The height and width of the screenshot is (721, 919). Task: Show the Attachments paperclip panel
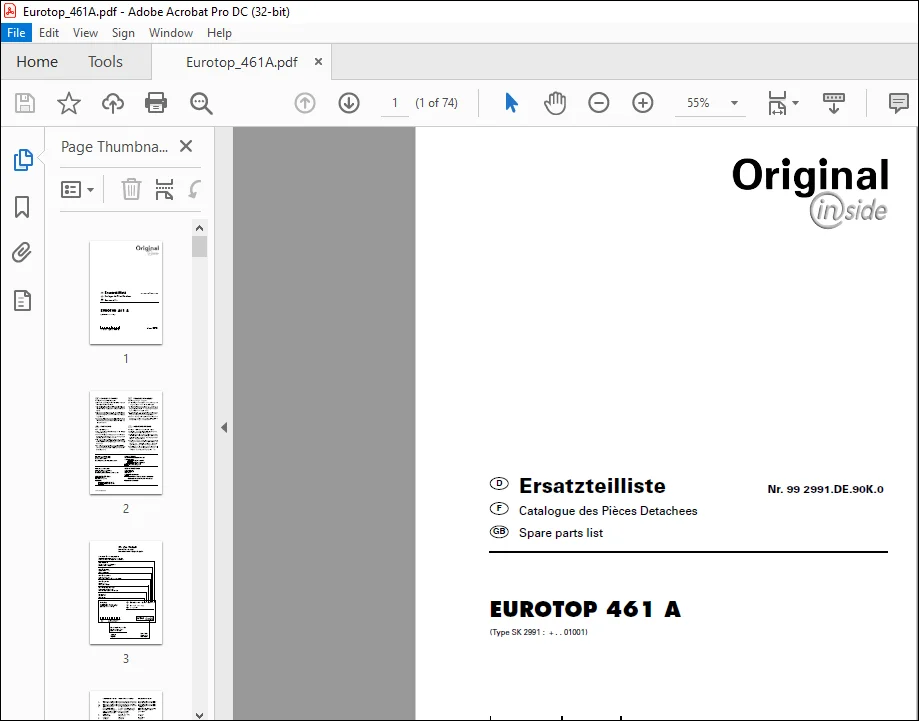[x=22, y=253]
